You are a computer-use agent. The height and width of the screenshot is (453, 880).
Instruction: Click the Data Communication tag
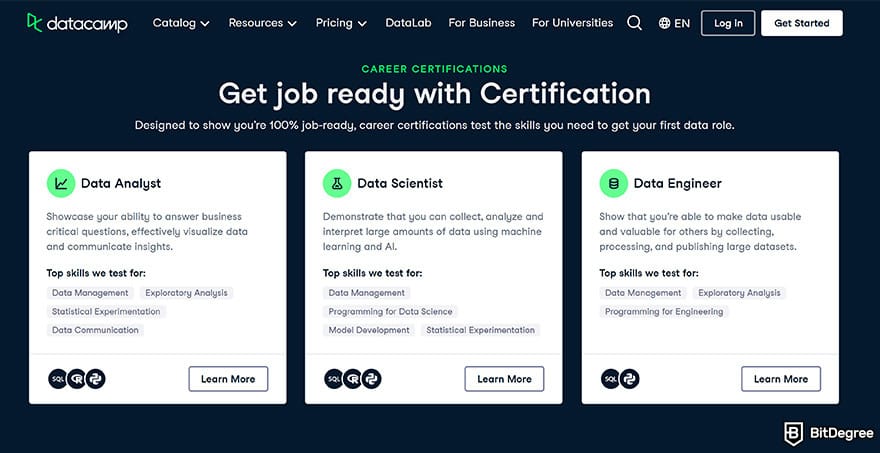click(x=95, y=330)
